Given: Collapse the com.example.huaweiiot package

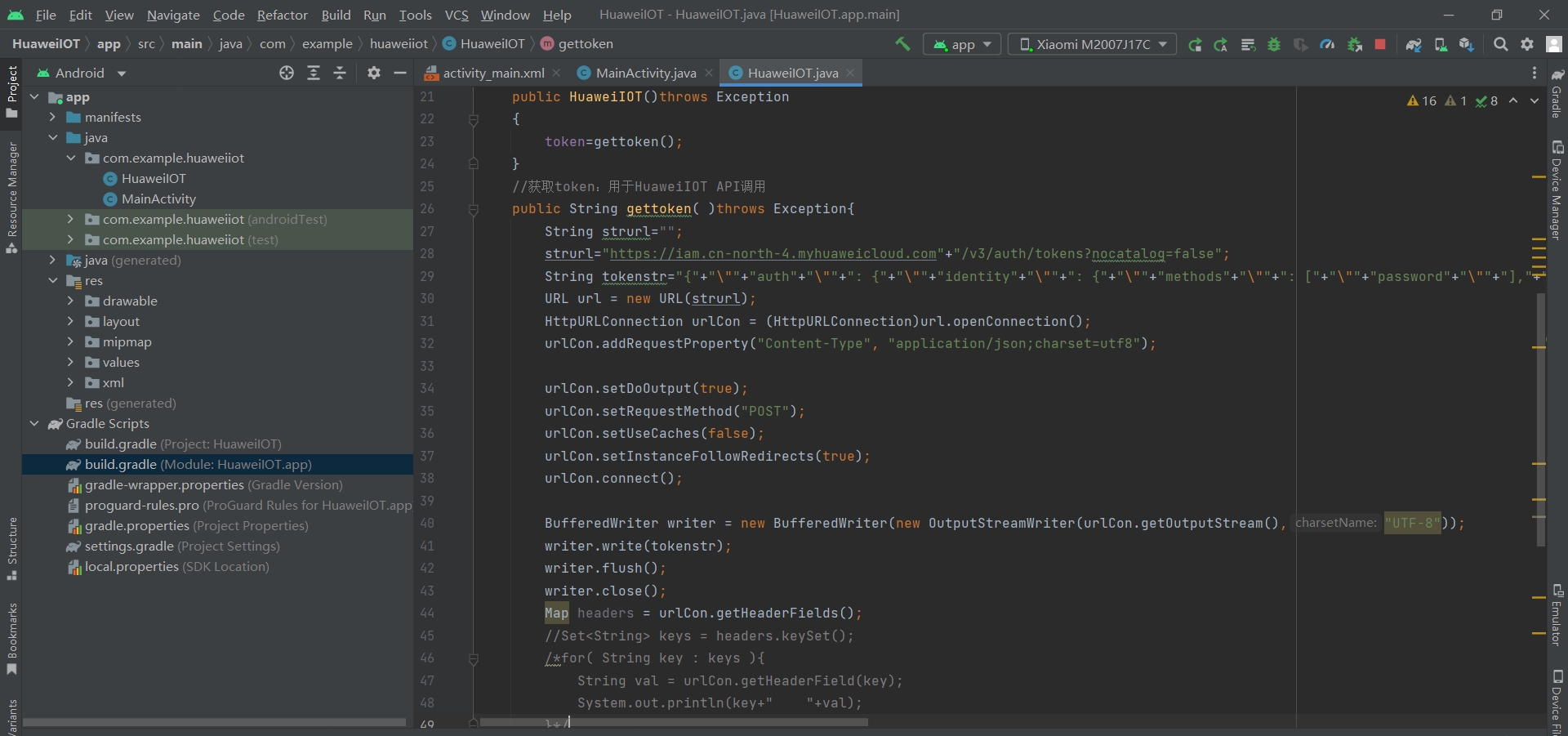Looking at the screenshot, I should coord(70,158).
